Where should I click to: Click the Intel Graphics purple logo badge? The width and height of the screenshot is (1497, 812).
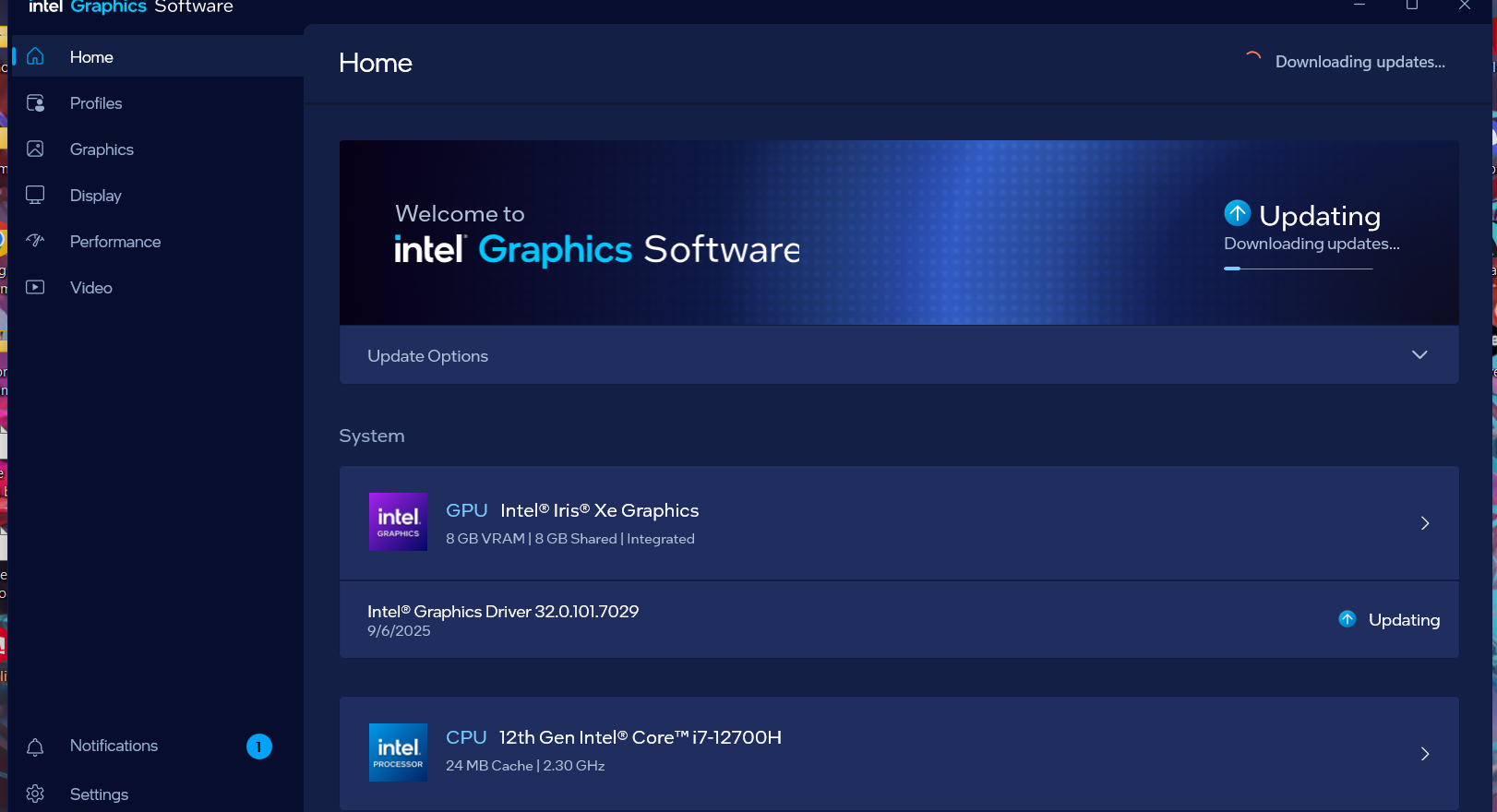pyautogui.click(x=398, y=521)
